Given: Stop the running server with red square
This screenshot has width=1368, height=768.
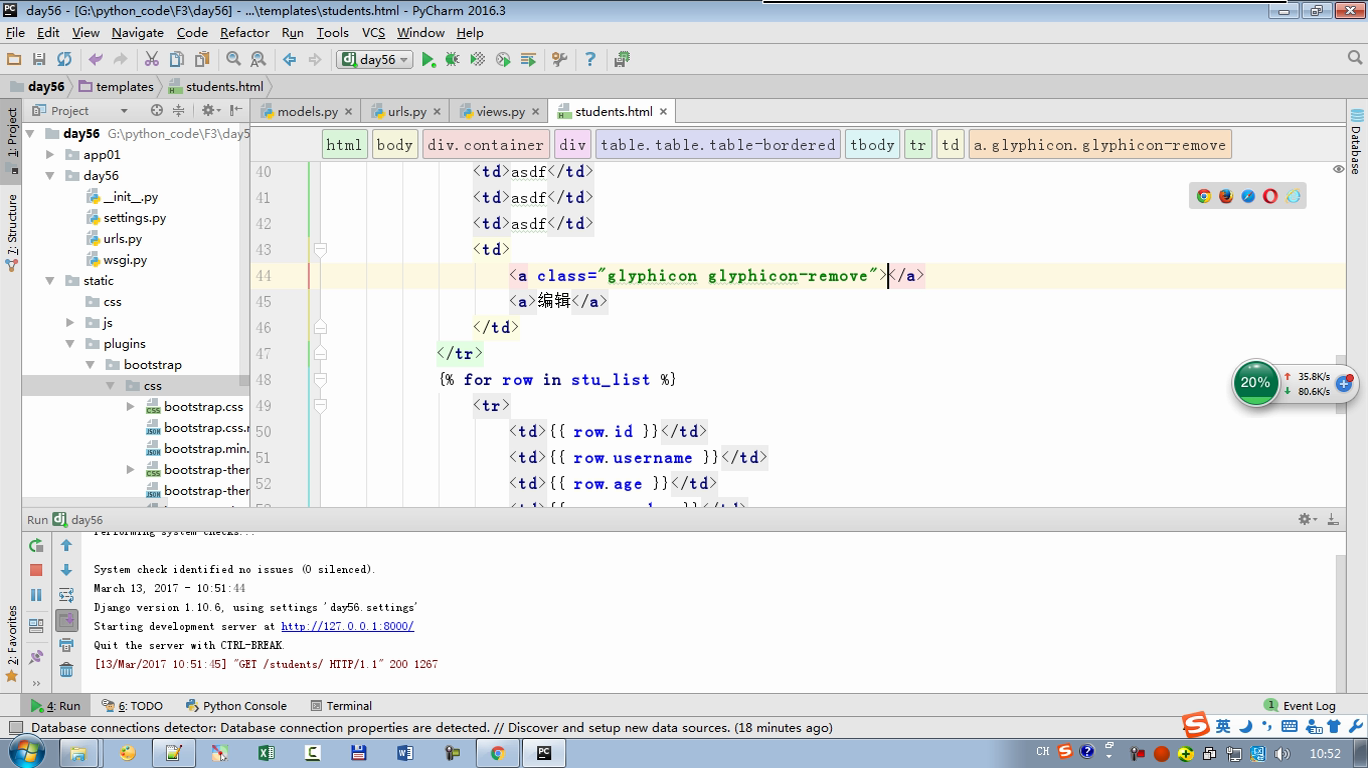Looking at the screenshot, I should click(36, 570).
